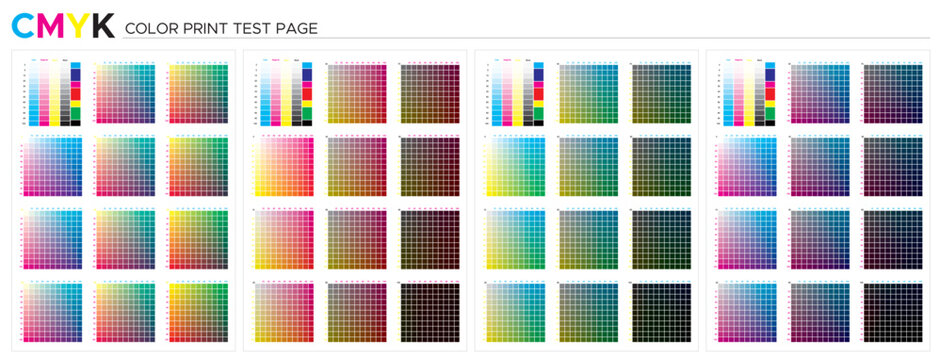The image size is (942, 360).
Task: Open the white-cornered yellow-magenta chart on second page
Action: click(284, 167)
